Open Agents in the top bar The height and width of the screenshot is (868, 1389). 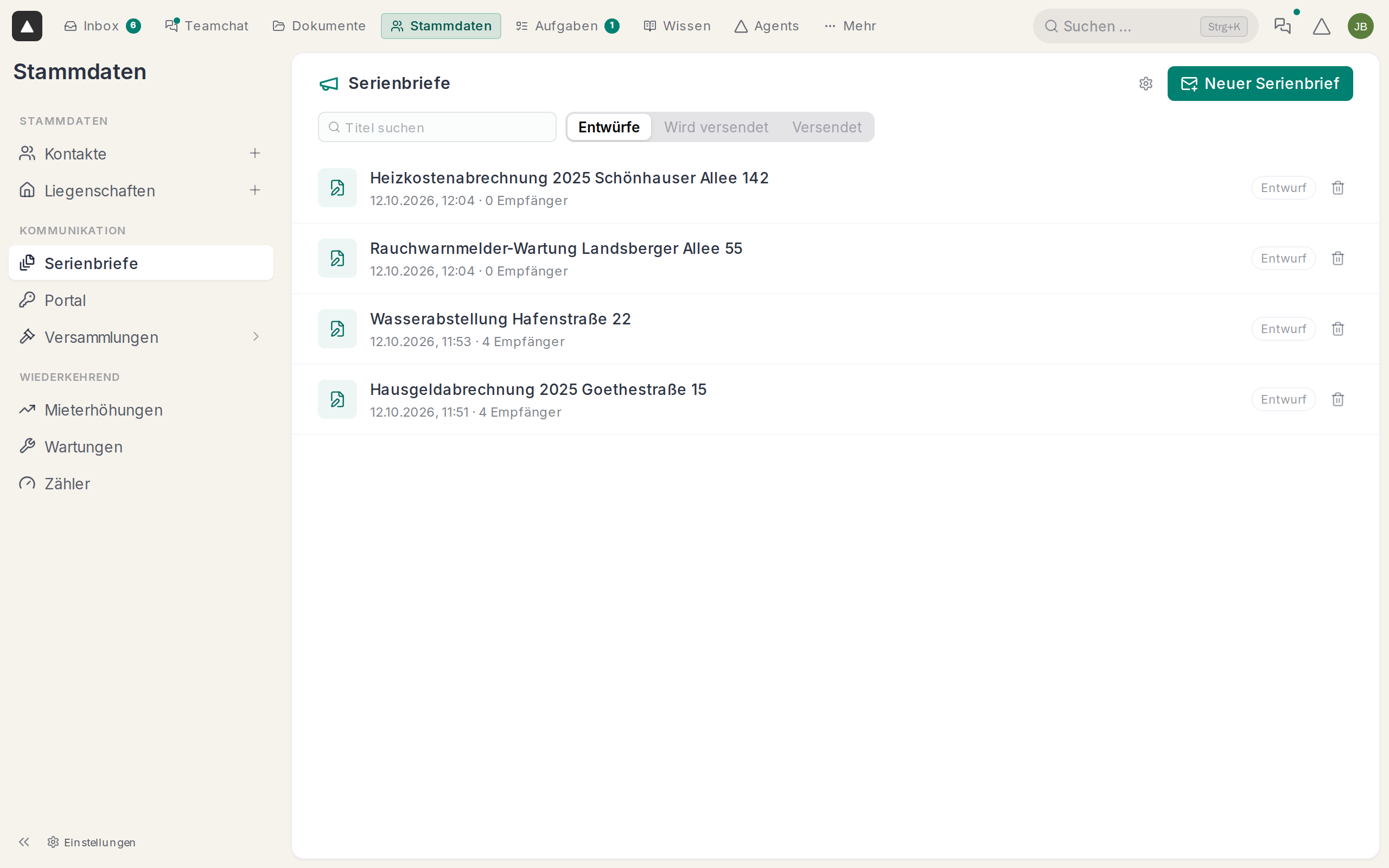(x=767, y=26)
